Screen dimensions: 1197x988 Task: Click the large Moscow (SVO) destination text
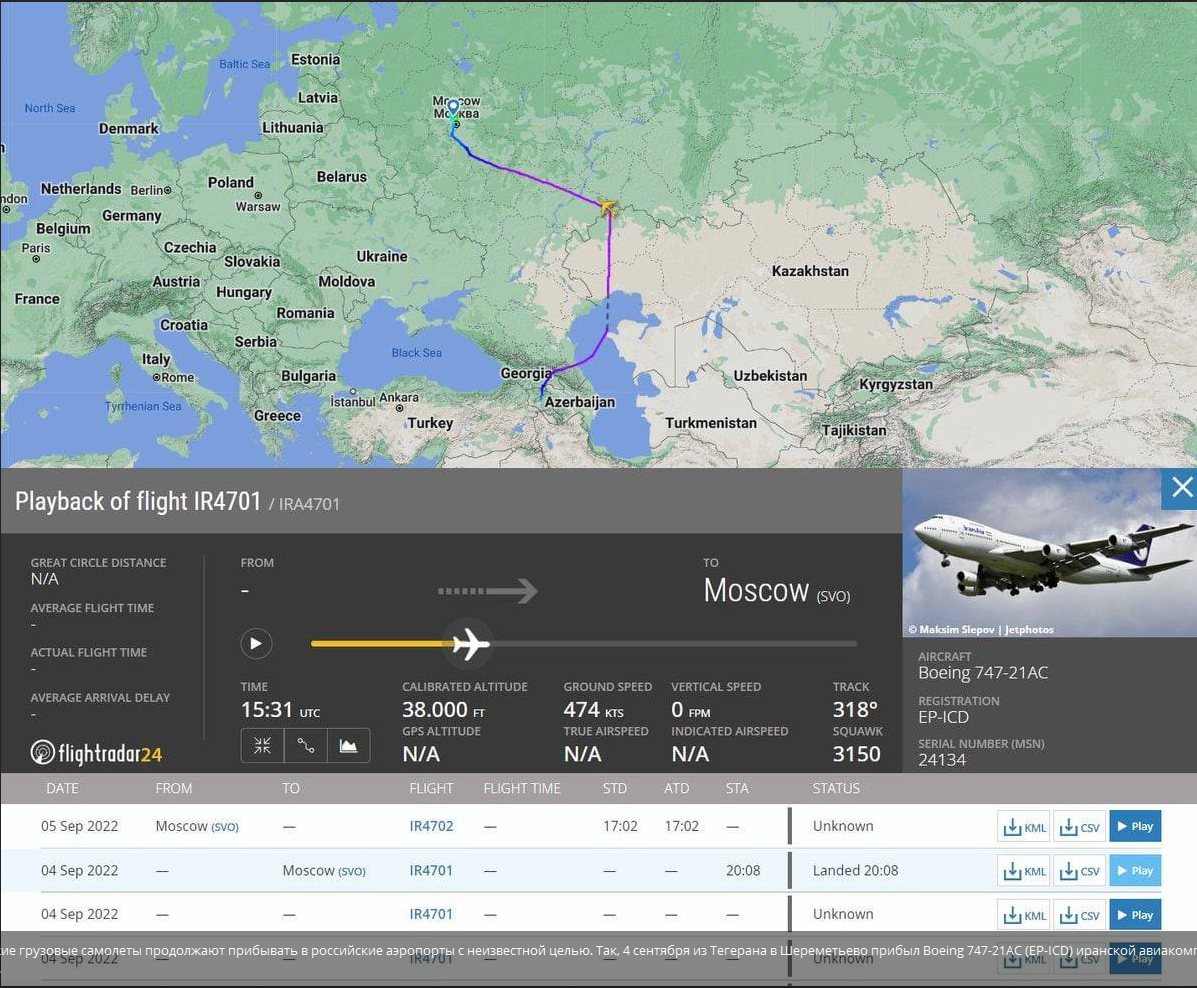777,591
